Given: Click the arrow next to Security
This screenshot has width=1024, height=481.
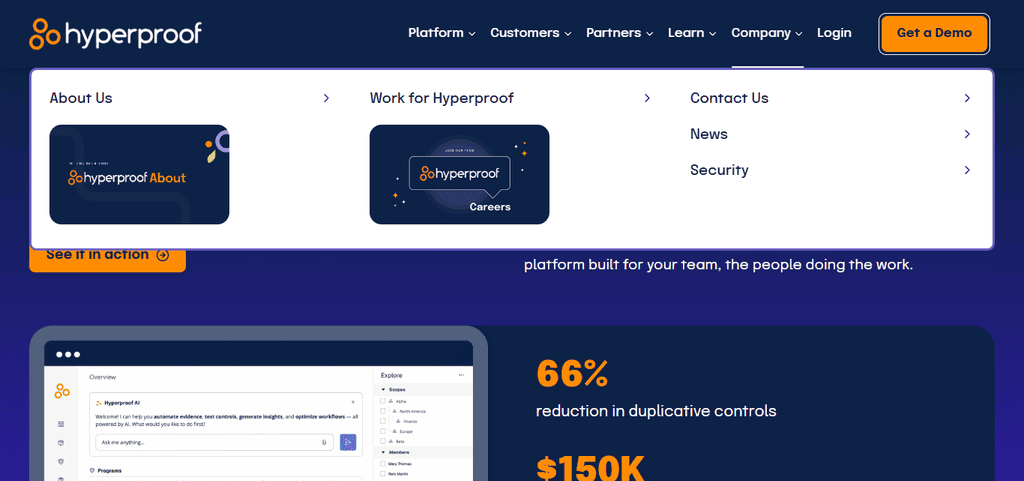Looking at the screenshot, I should pos(967,170).
